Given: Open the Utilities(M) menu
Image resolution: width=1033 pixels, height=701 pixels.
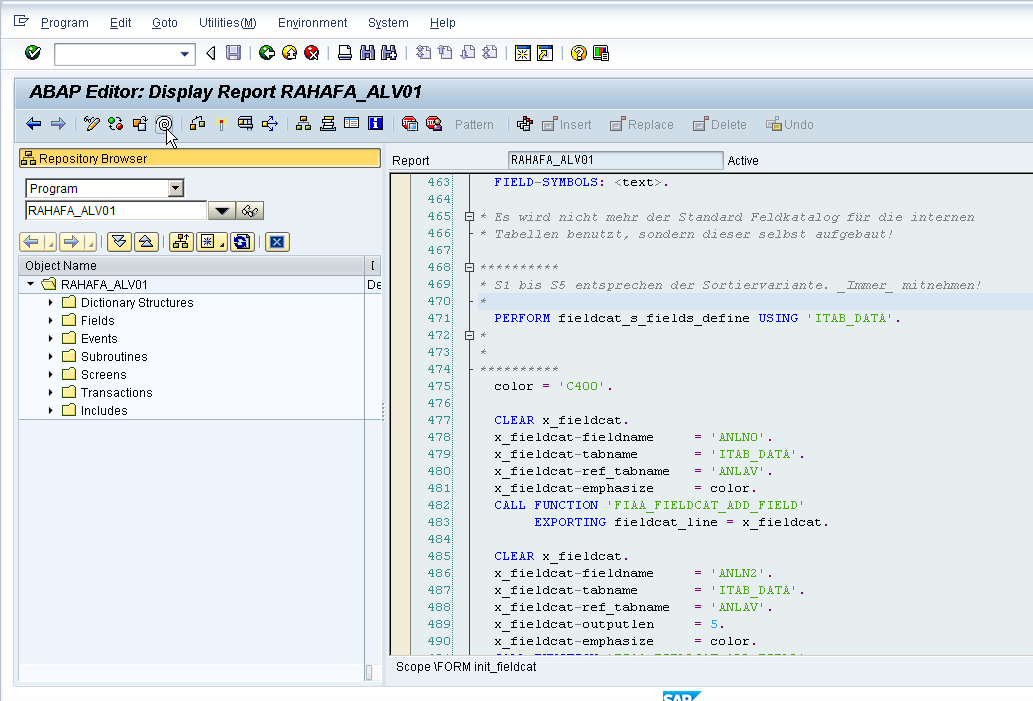Looking at the screenshot, I should click(227, 22).
